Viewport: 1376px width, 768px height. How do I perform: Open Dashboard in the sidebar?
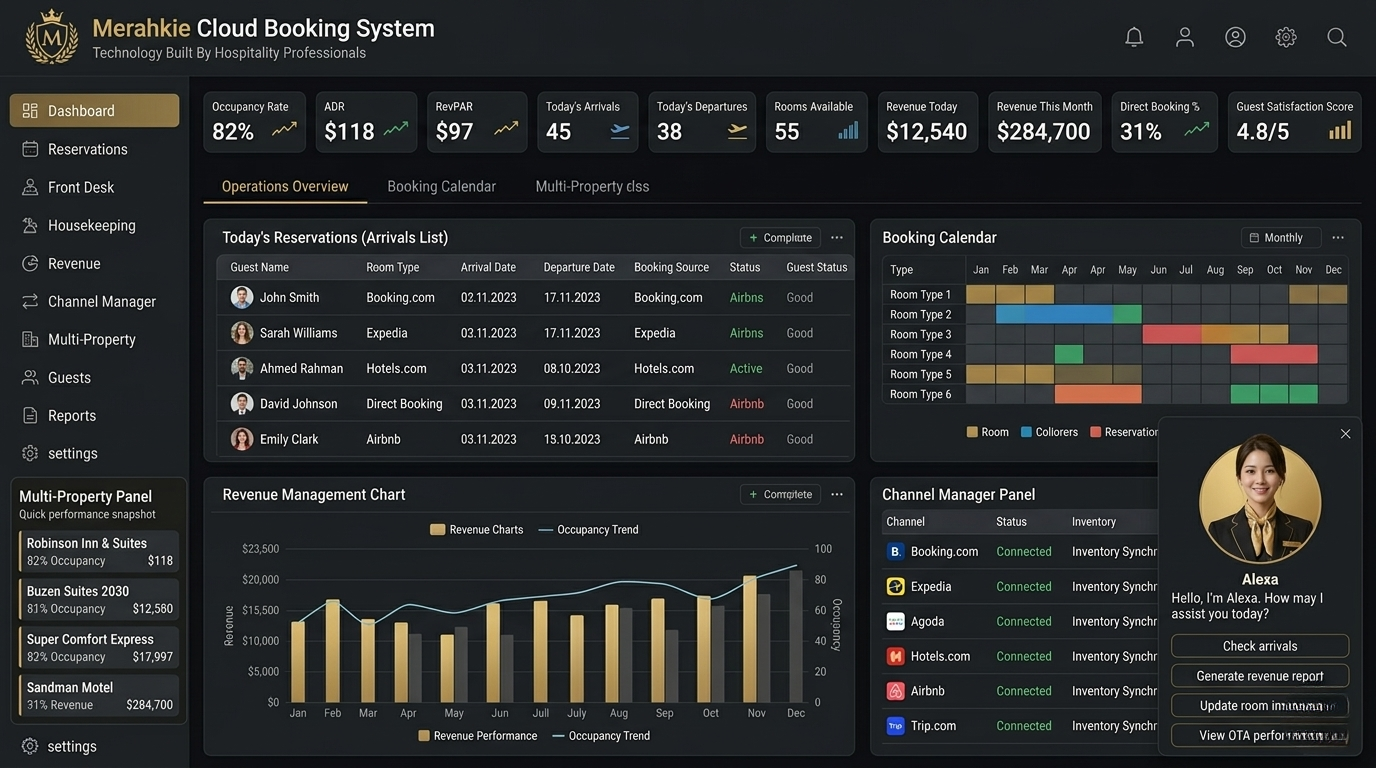click(95, 111)
